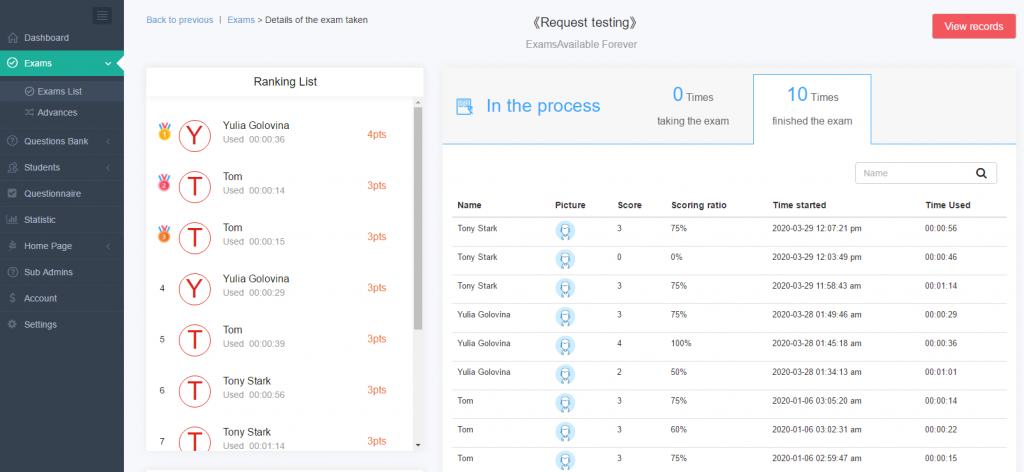Switch to the taking the exam tab
The height and width of the screenshot is (472, 1024).
[692, 108]
